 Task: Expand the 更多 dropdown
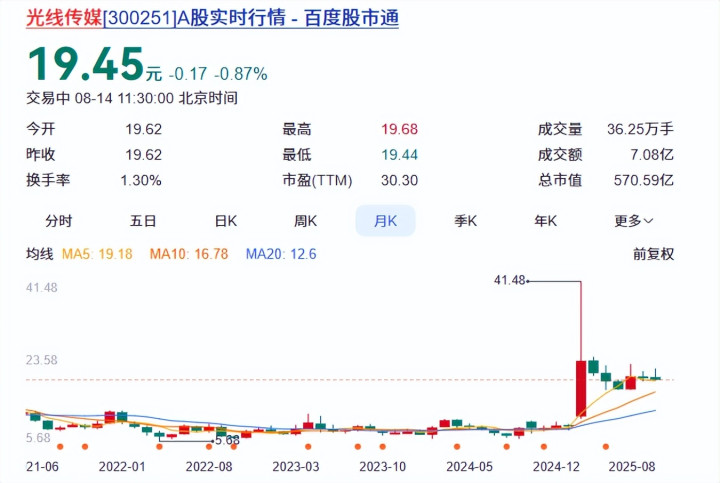point(633,221)
